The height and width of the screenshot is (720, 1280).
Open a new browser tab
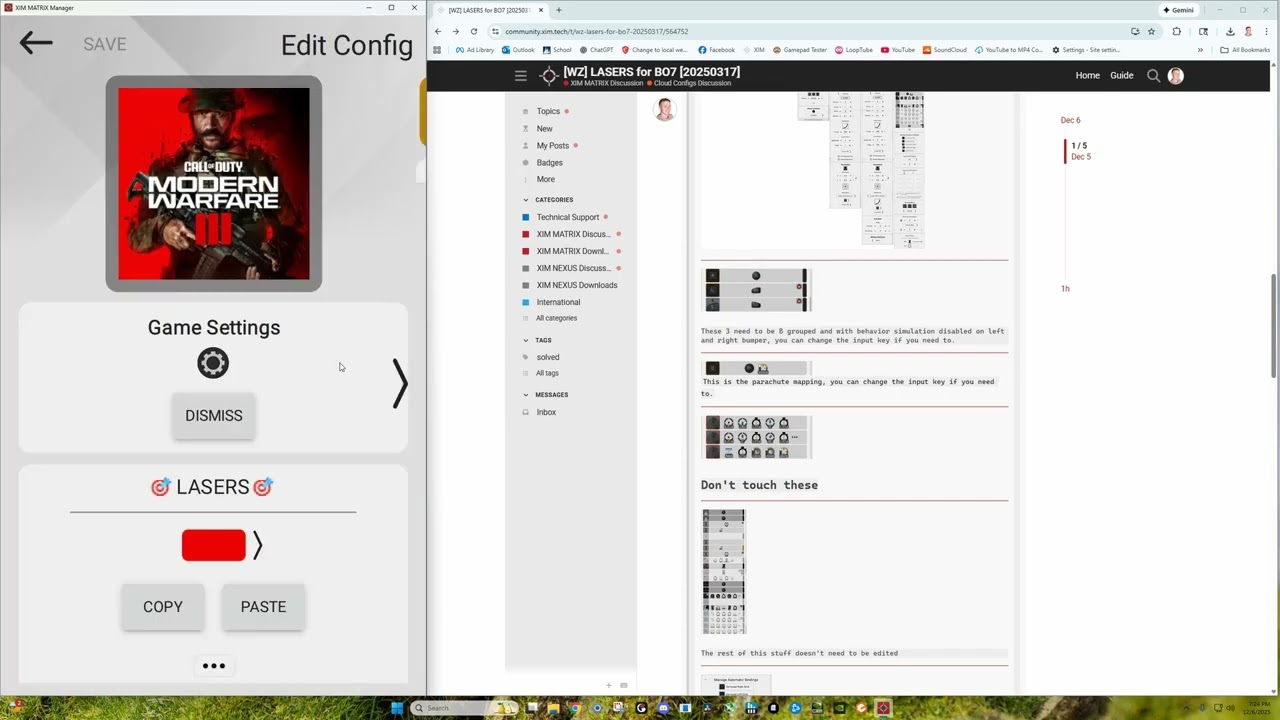point(559,10)
